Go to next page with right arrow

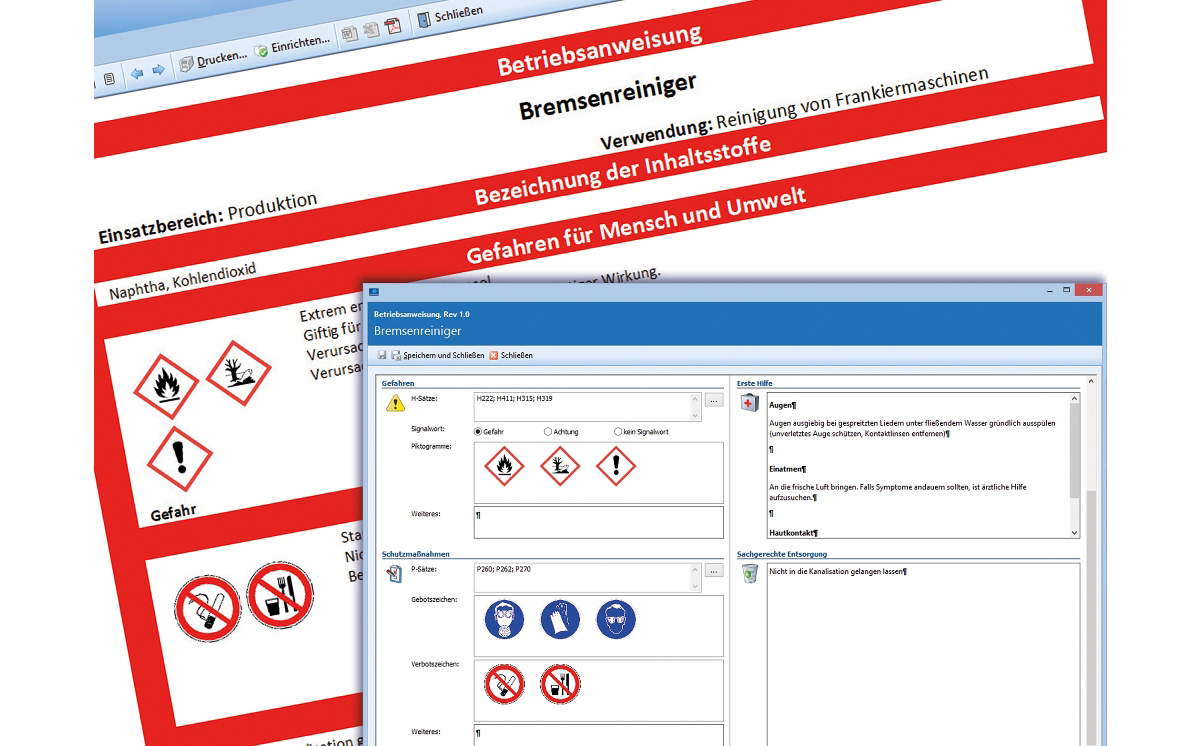(x=158, y=70)
